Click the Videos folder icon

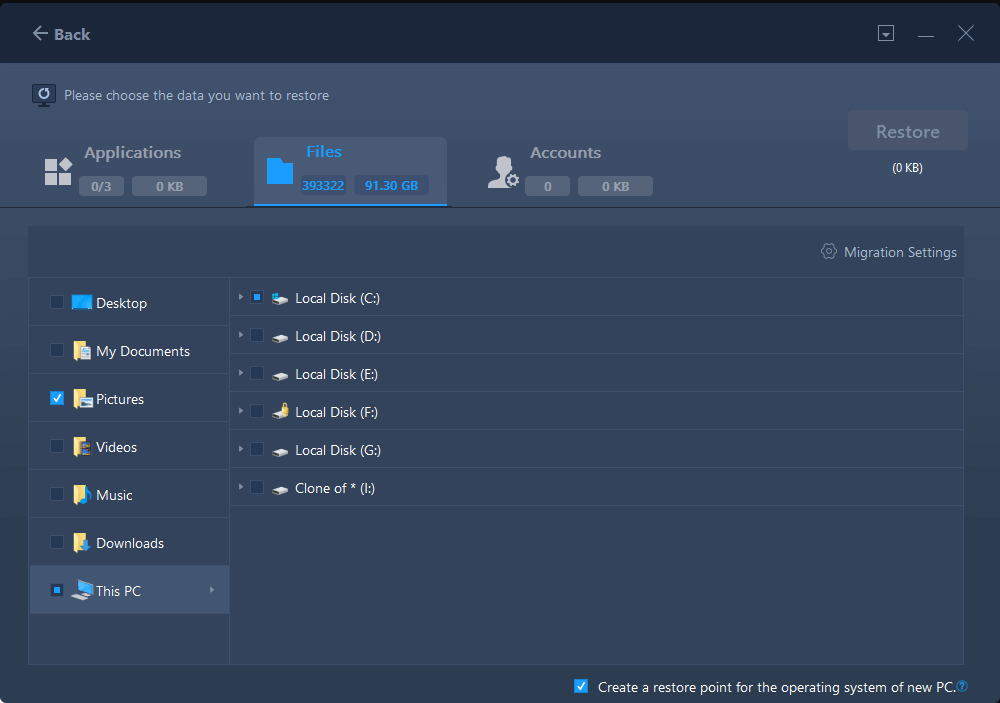click(x=82, y=447)
